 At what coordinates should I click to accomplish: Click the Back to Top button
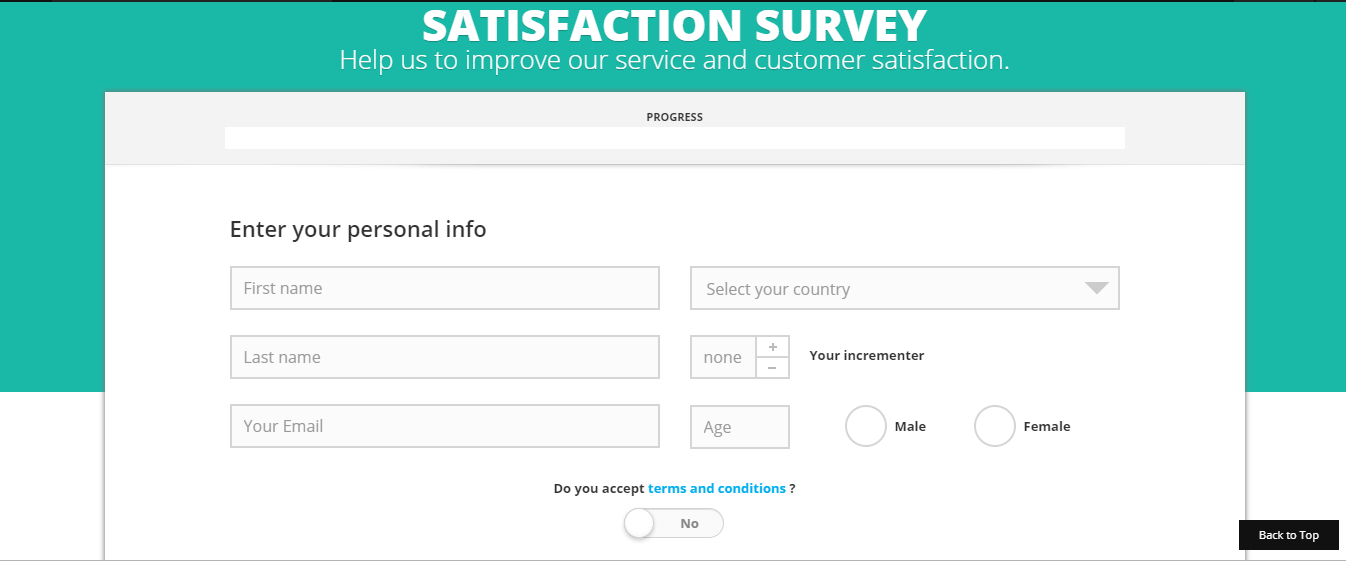[1288, 535]
